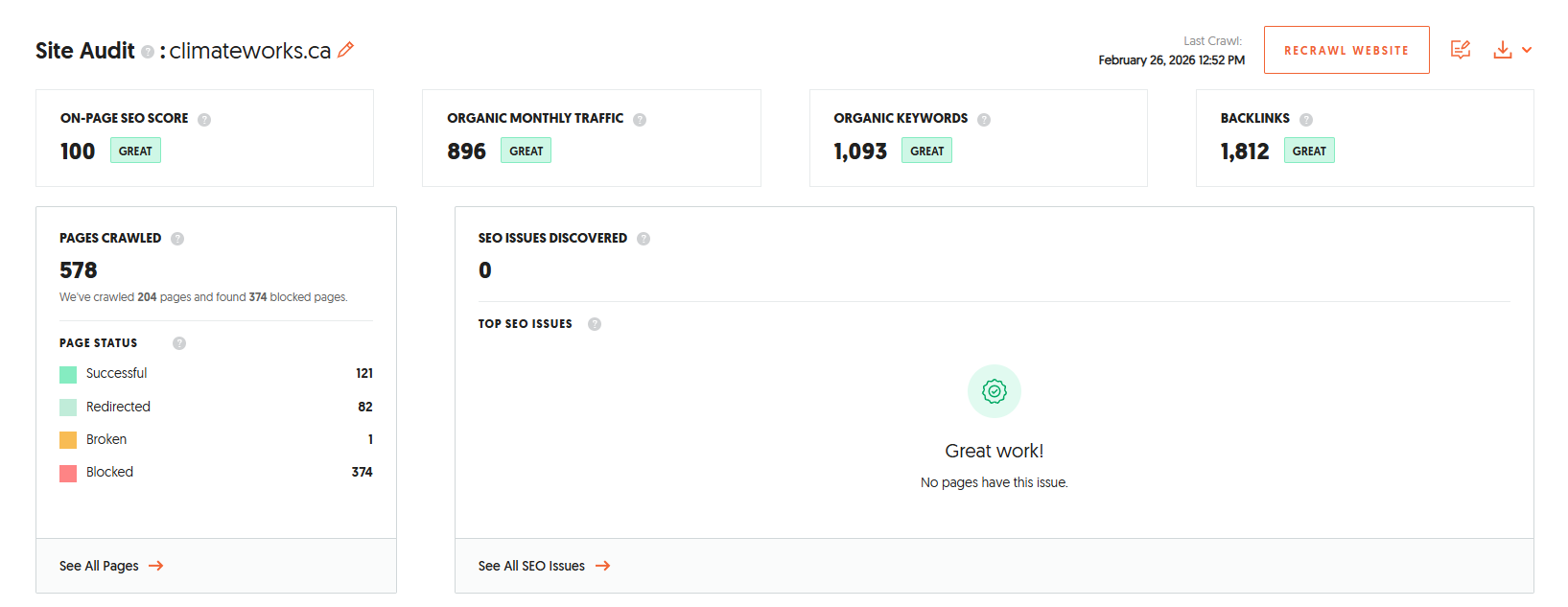Click help icon beside Backlinks
The height and width of the screenshot is (607, 1568).
coord(1306,120)
